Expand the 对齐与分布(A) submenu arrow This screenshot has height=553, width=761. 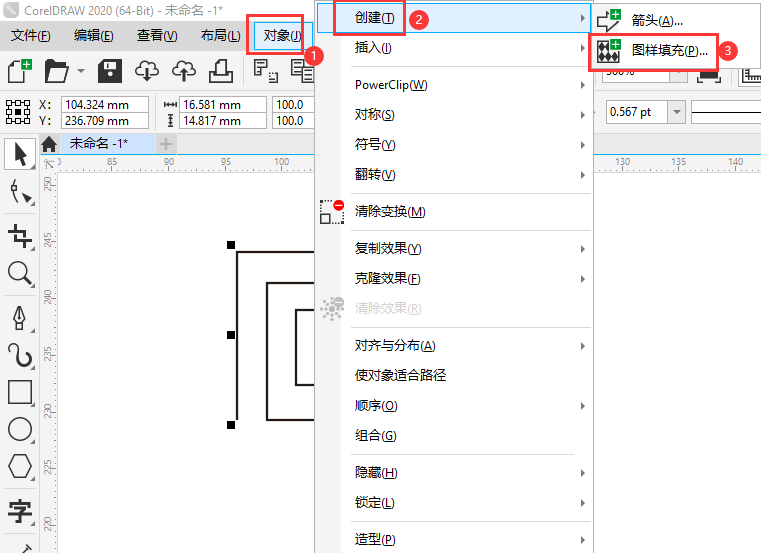[x=582, y=346]
